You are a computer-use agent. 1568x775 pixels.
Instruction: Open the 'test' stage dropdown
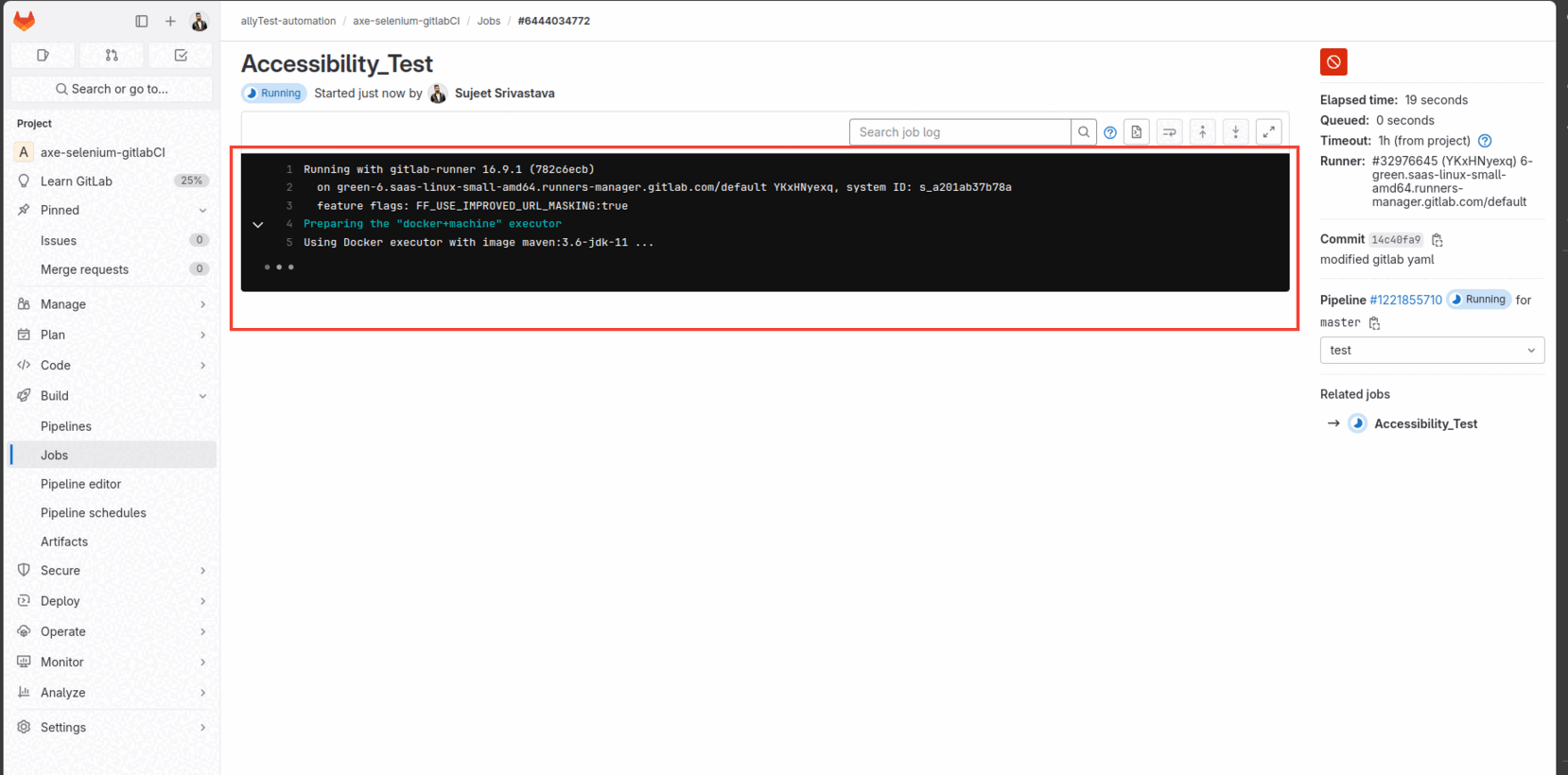tap(1431, 351)
